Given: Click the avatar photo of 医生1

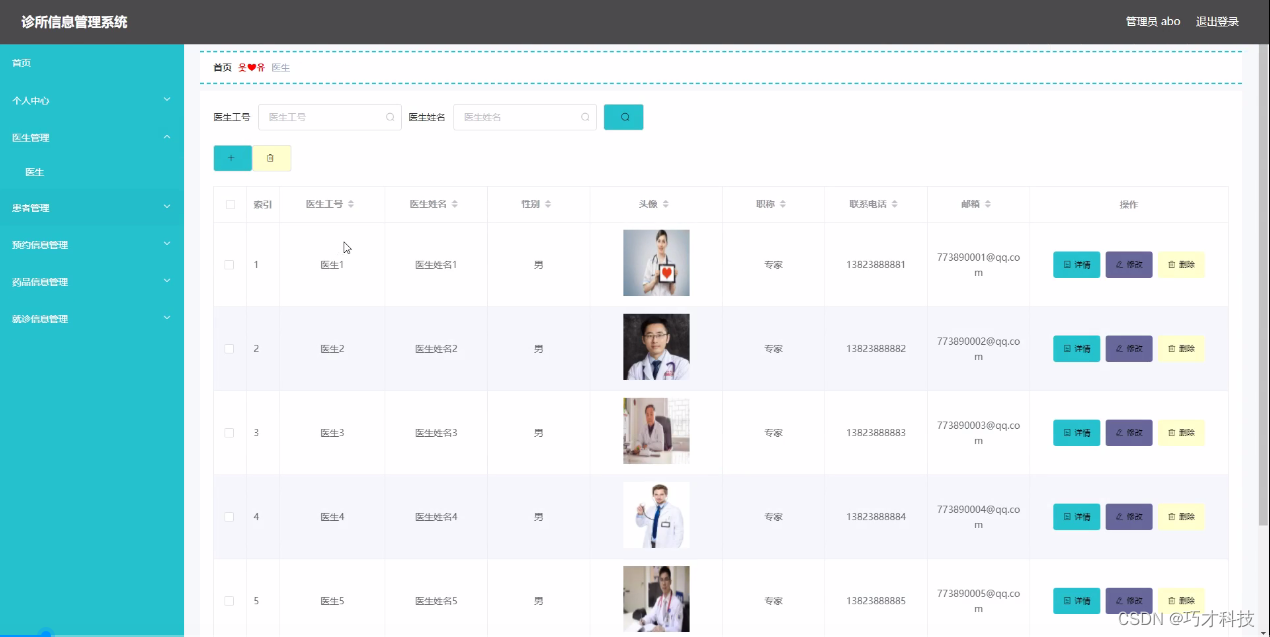Looking at the screenshot, I should tap(656, 263).
